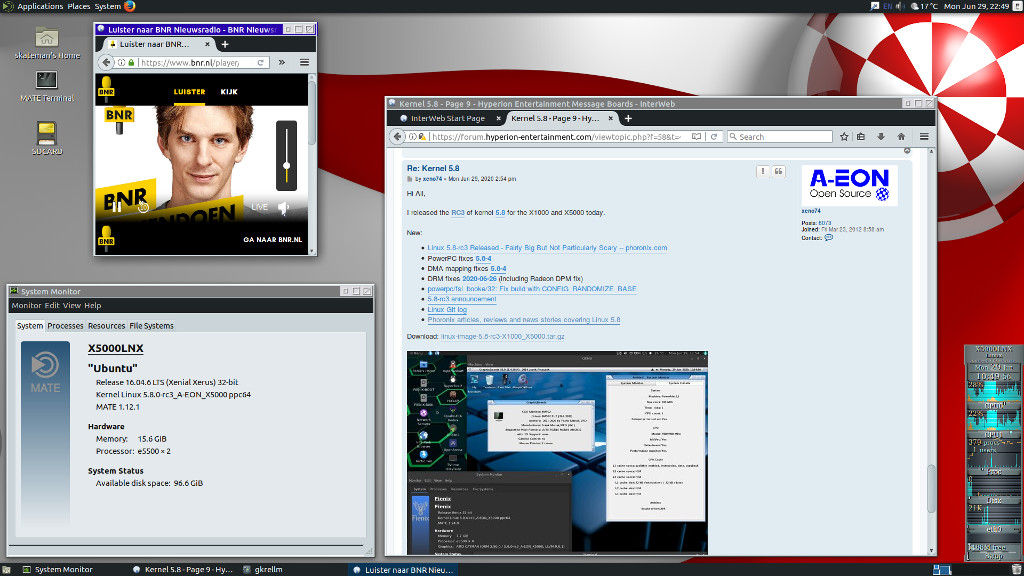
Task: Open the SDCARD desktop icon
Action: (x=46, y=138)
